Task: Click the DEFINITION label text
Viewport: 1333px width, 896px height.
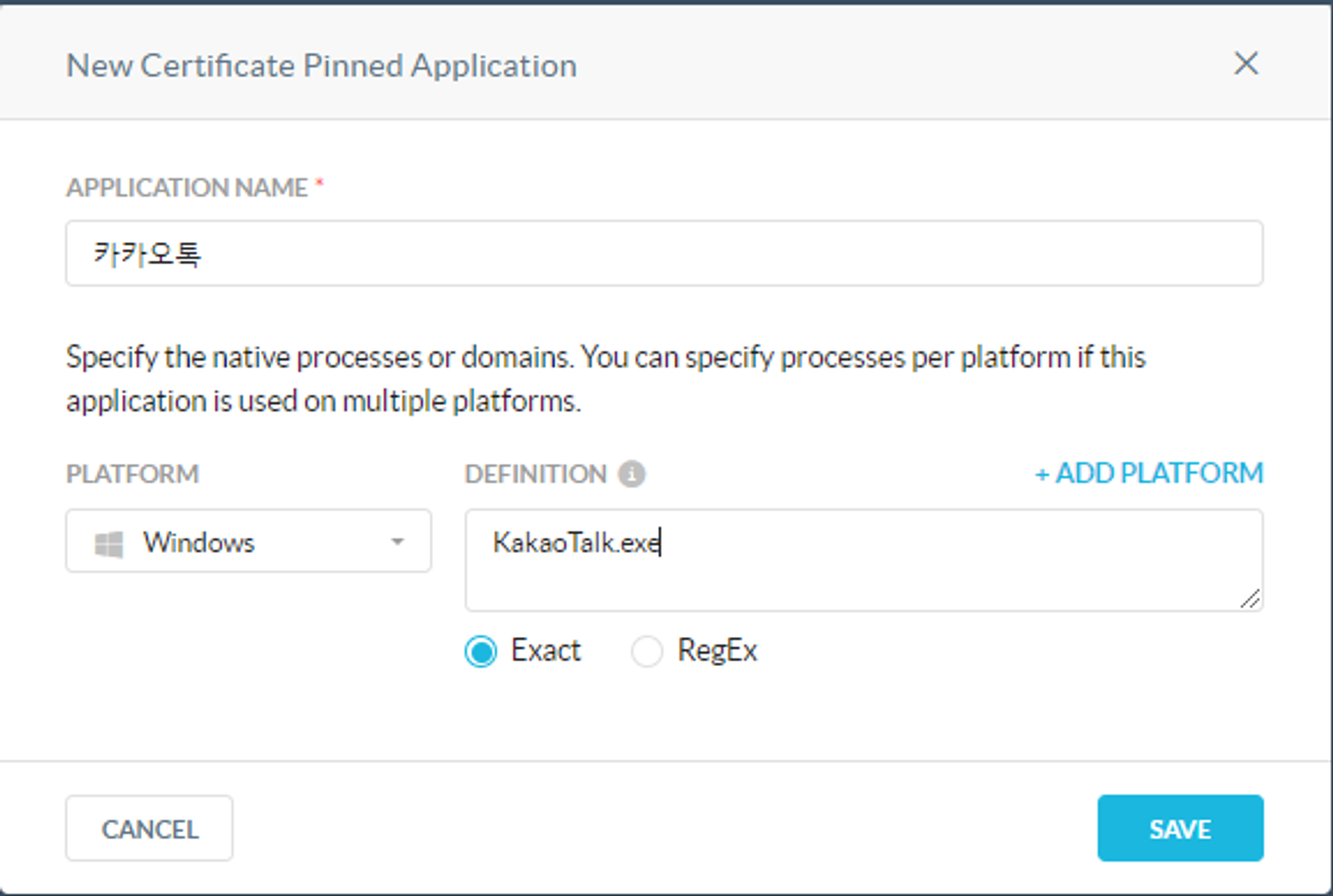Action: (535, 474)
